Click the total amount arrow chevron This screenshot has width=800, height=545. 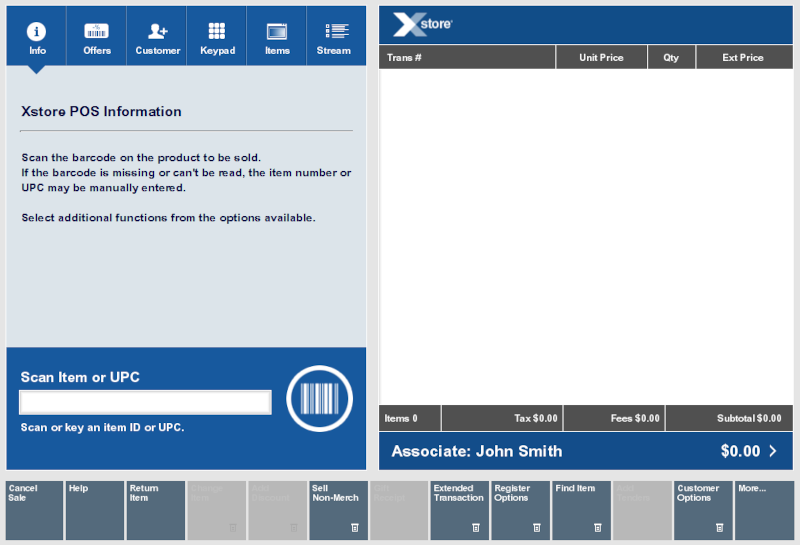pos(773,451)
